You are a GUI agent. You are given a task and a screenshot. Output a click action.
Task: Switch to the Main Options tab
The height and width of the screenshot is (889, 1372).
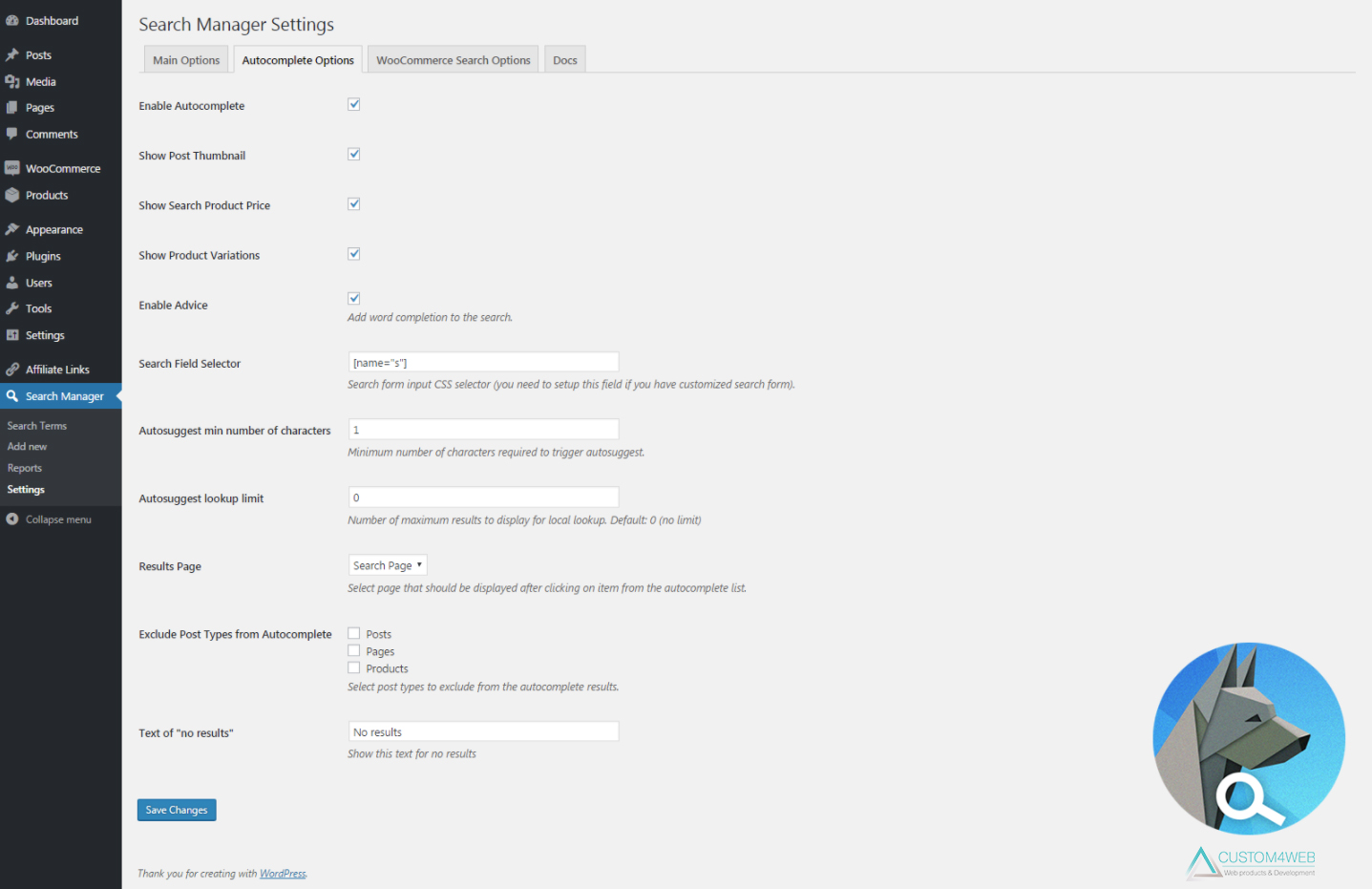coord(186,60)
